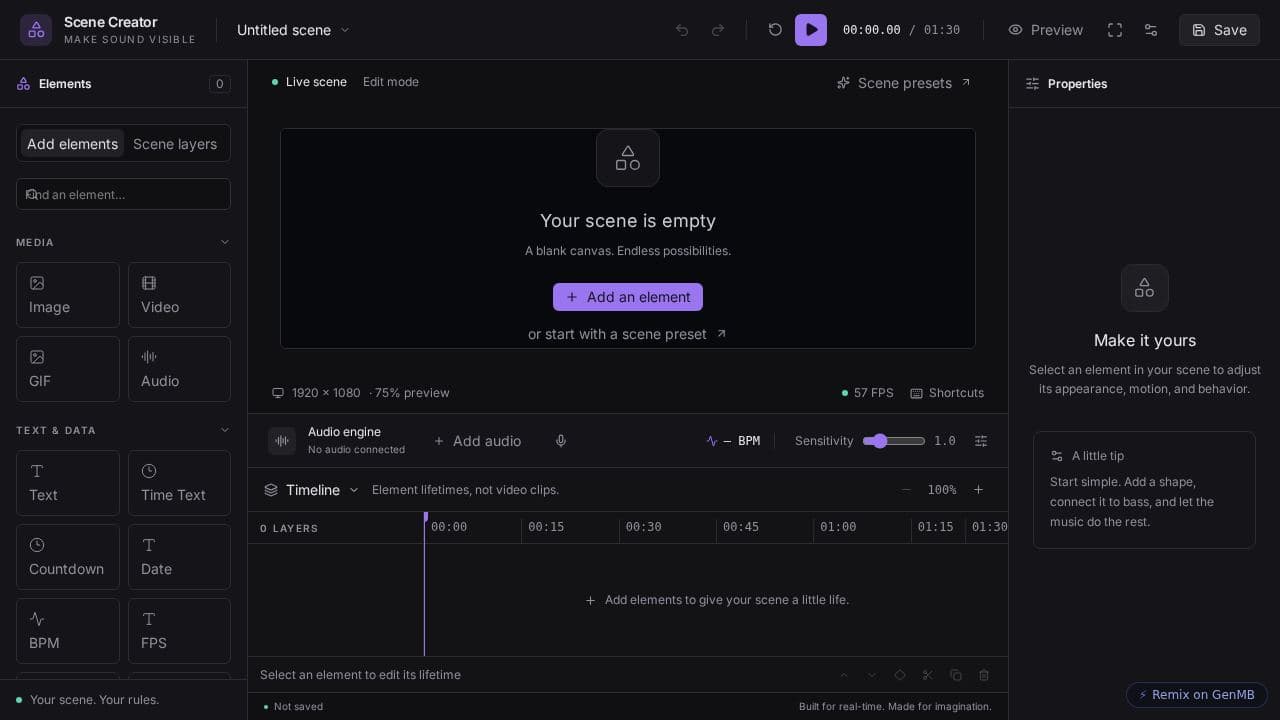Select the Add elements tab
The width and height of the screenshot is (1280, 720).
pos(72,144)
